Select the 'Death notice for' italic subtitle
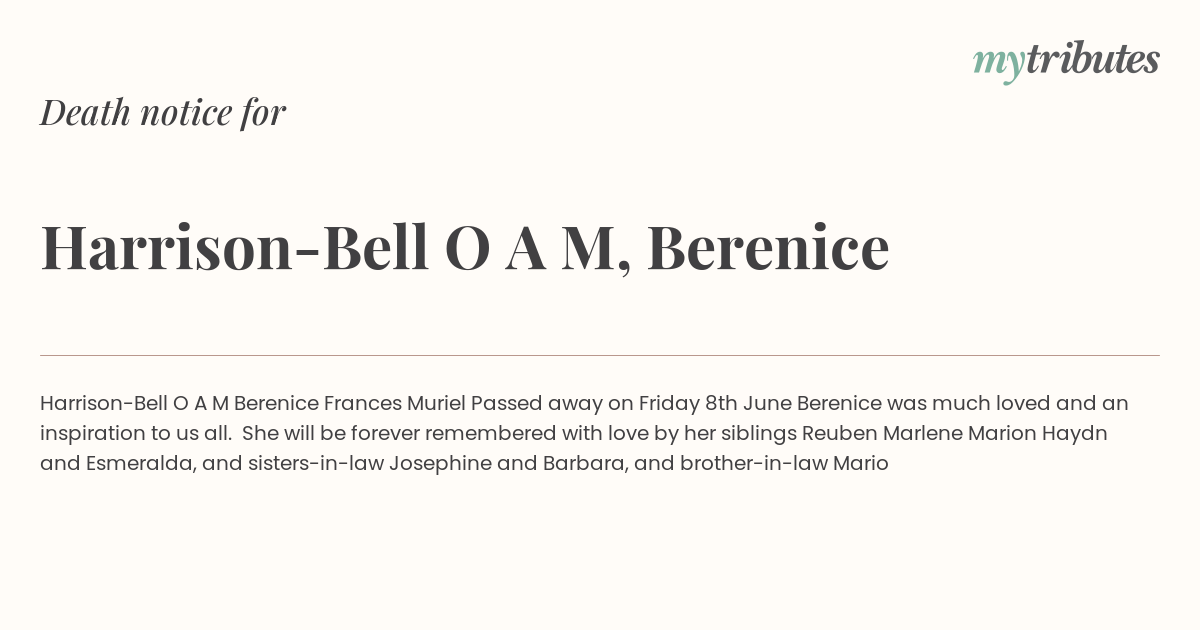 point(163,112)
